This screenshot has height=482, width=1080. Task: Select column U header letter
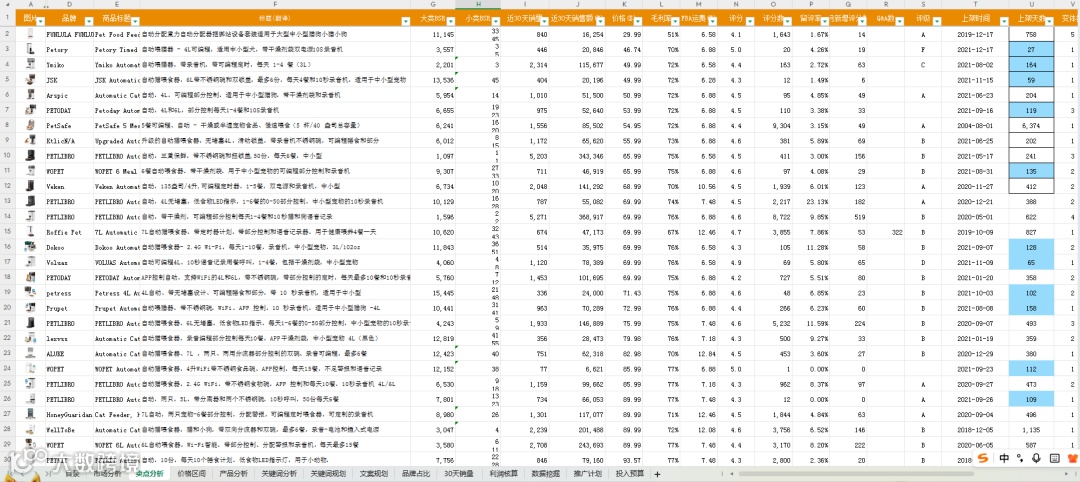pos(1031,5)
